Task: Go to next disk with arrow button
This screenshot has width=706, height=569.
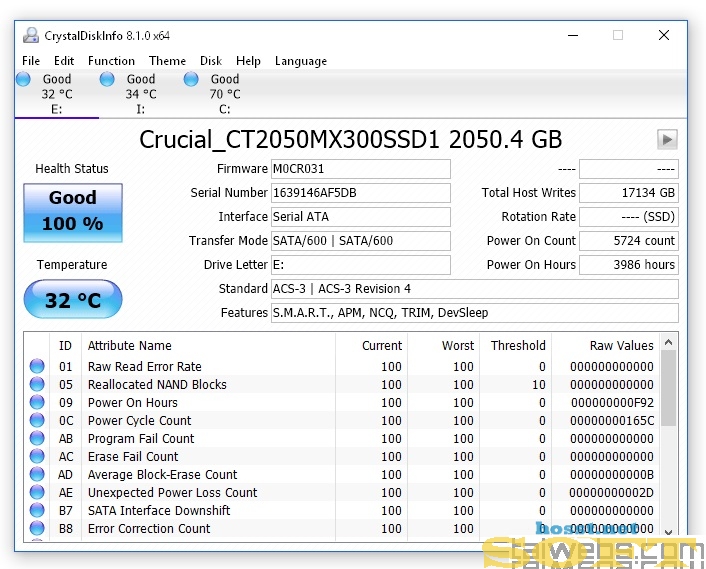Action: click(x=667, y=140)
